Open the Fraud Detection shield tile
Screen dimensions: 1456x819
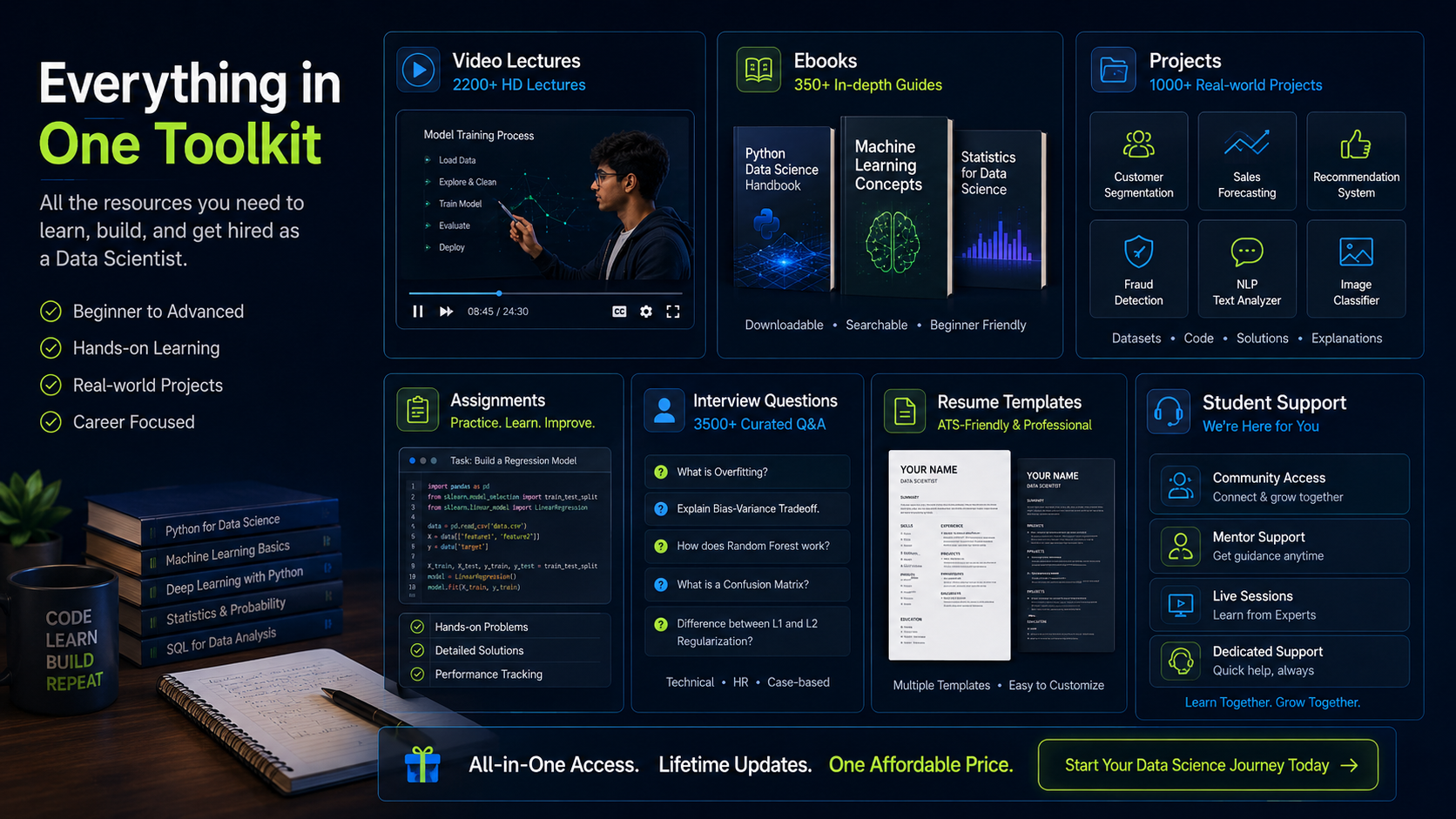tap(1138, 269)
